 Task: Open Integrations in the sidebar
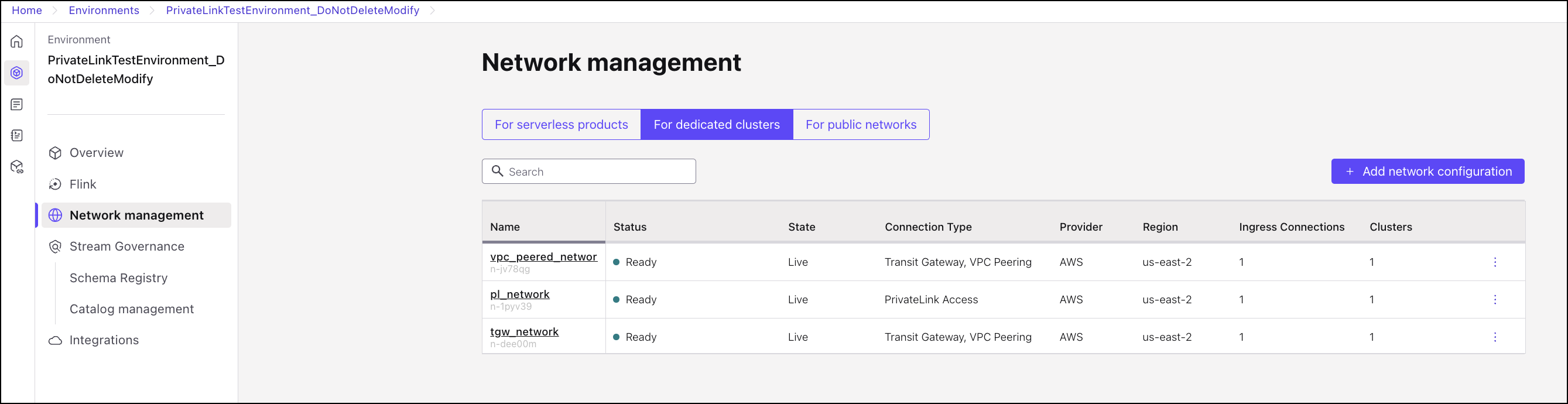(x=104, y=340)
